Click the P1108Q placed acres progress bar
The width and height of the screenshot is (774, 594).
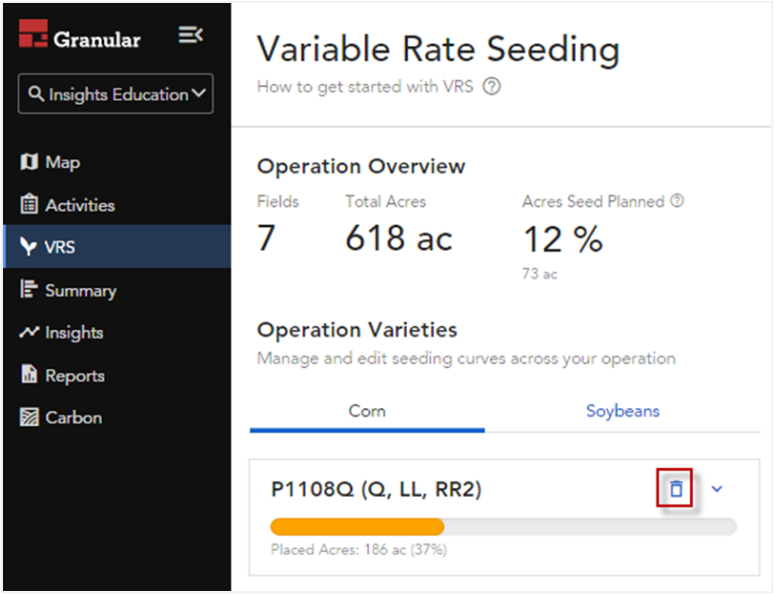pyautogui.click(x=503, y=527)
